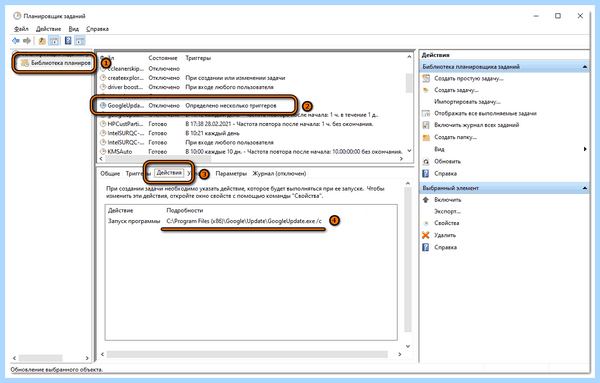Viewport: 600px width, 383px height.
Task: Select the ccleanerskip... task row
Action: pyautogui.click(x=251, y=69)
